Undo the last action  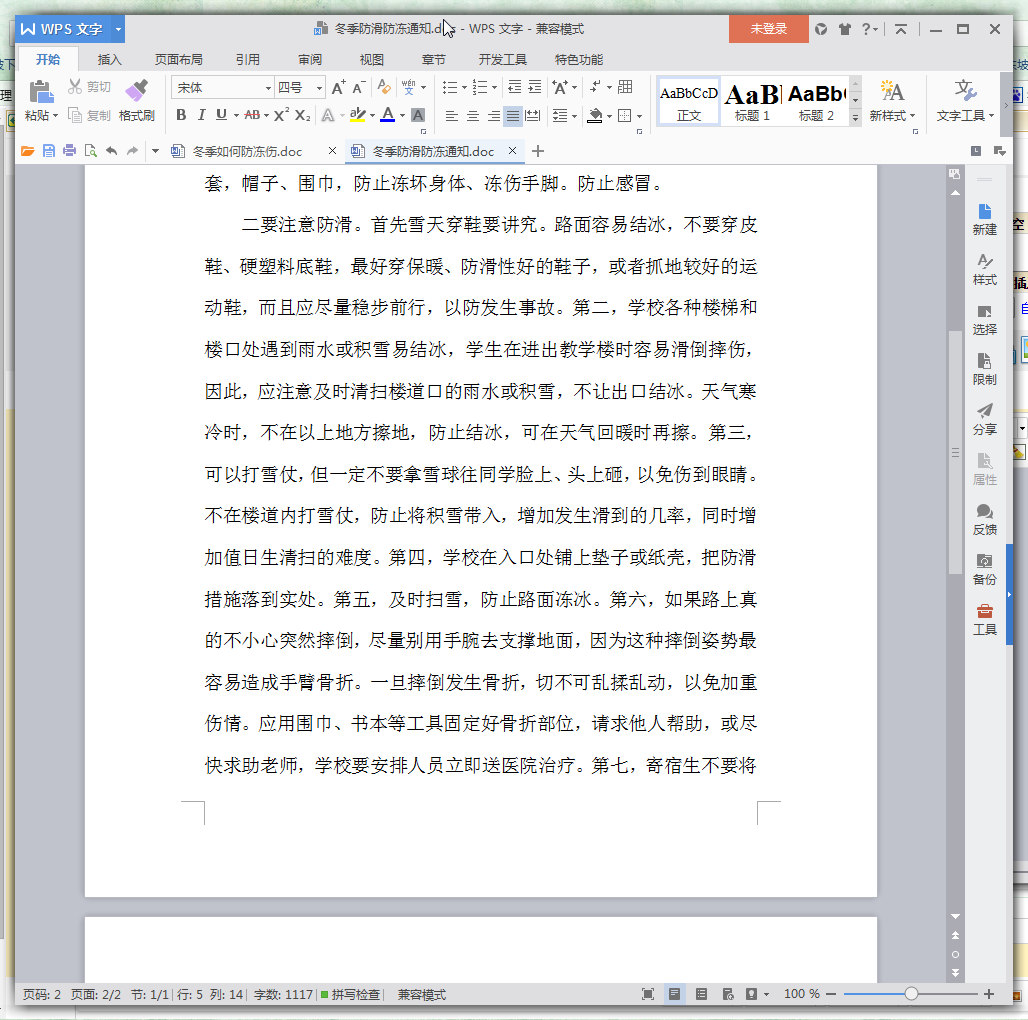[111, 151]
